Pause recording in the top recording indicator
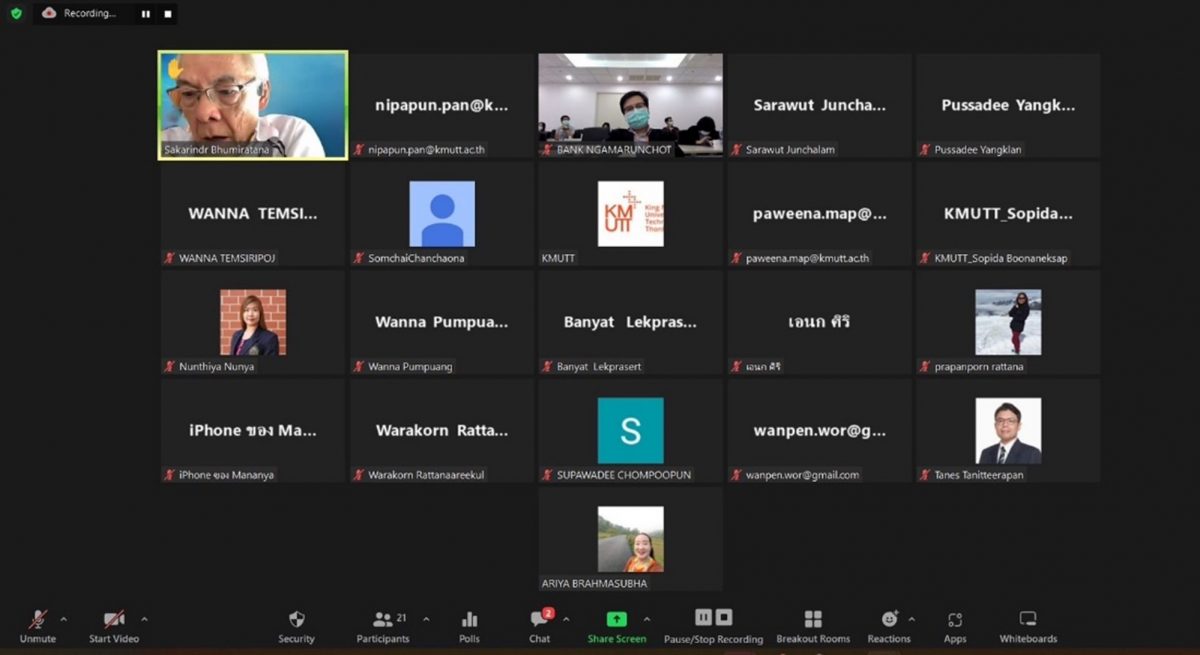This screenshot has height=655, width=1200. tap(146, 14)
